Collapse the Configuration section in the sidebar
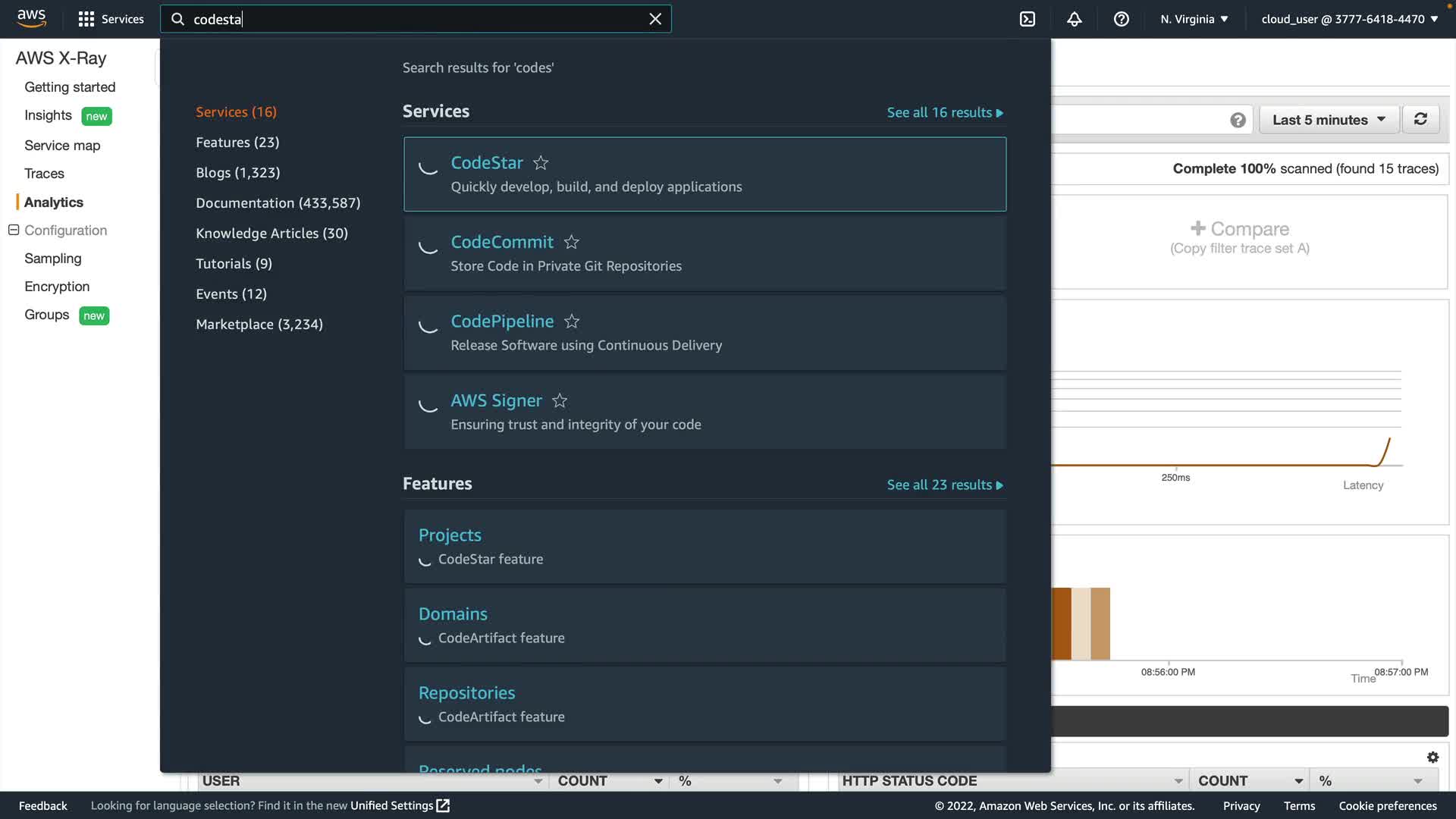The height and width of the screenshot is (819, 1456). tap(14, 230)
